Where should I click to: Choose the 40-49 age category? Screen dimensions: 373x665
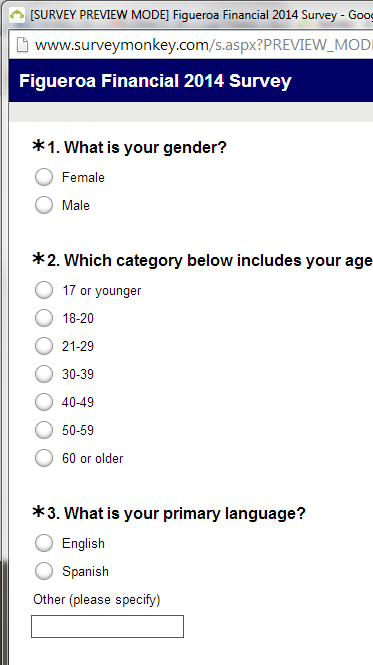tap(44, 402)
